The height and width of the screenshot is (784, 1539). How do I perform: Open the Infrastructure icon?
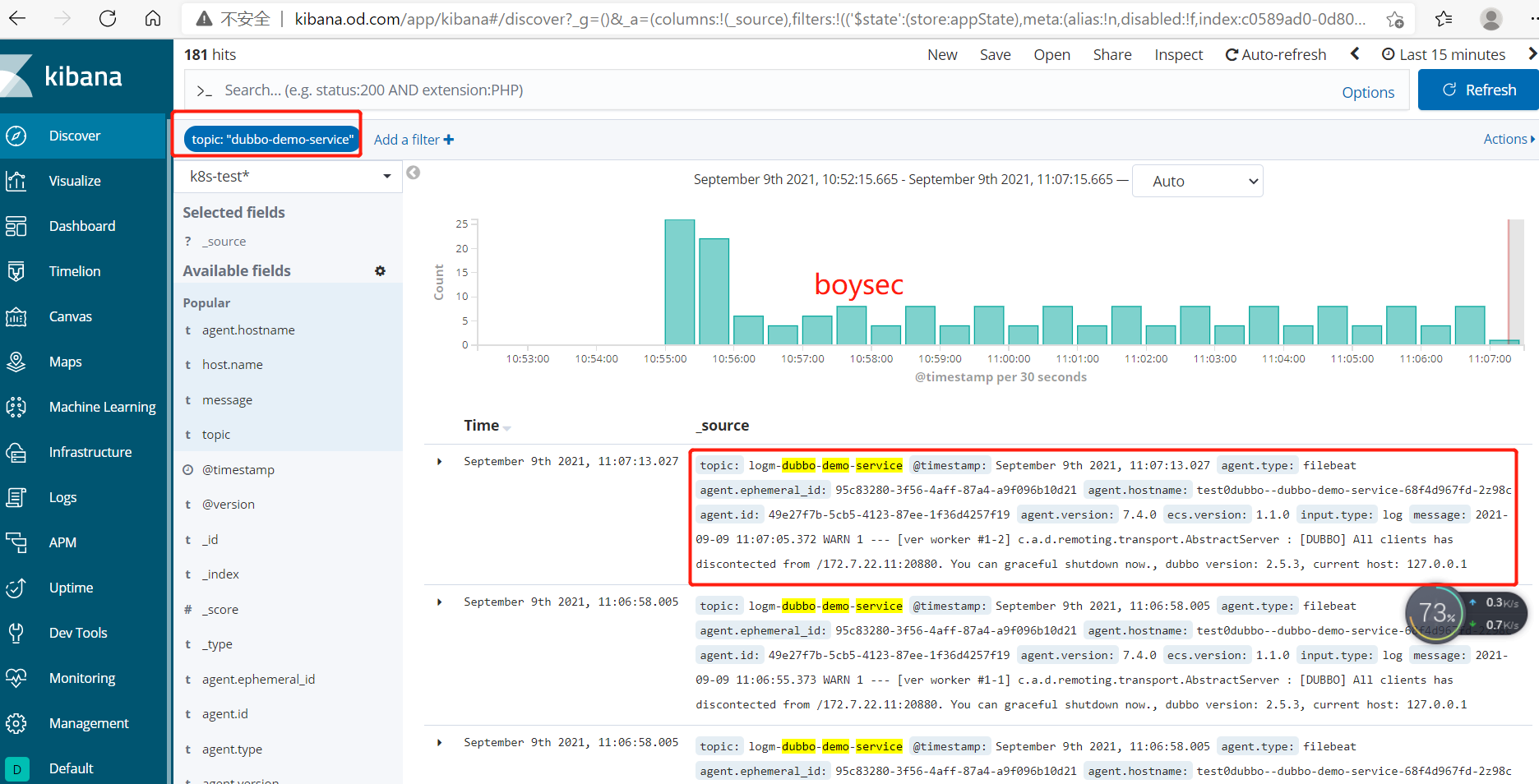pyautogui.click(x=16, y=452)
